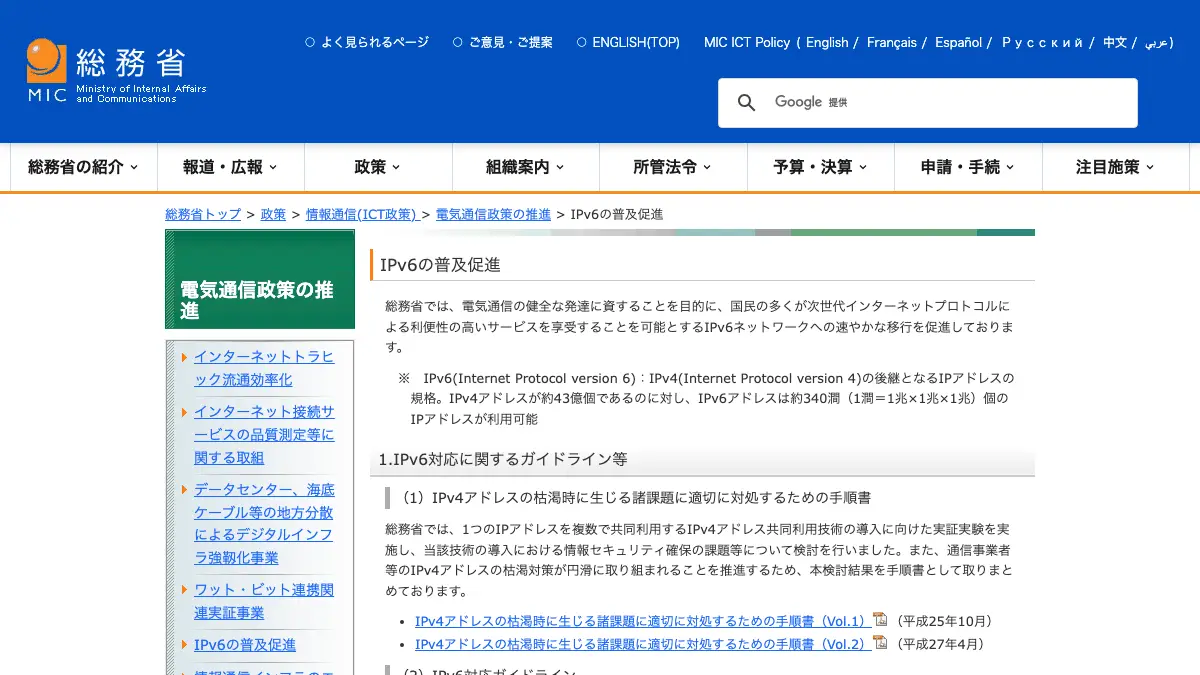This screenshot has width=1200, height=675.
Task: Open PDF icon next to Vol.2 手順書
Action: tap(880, 643)
